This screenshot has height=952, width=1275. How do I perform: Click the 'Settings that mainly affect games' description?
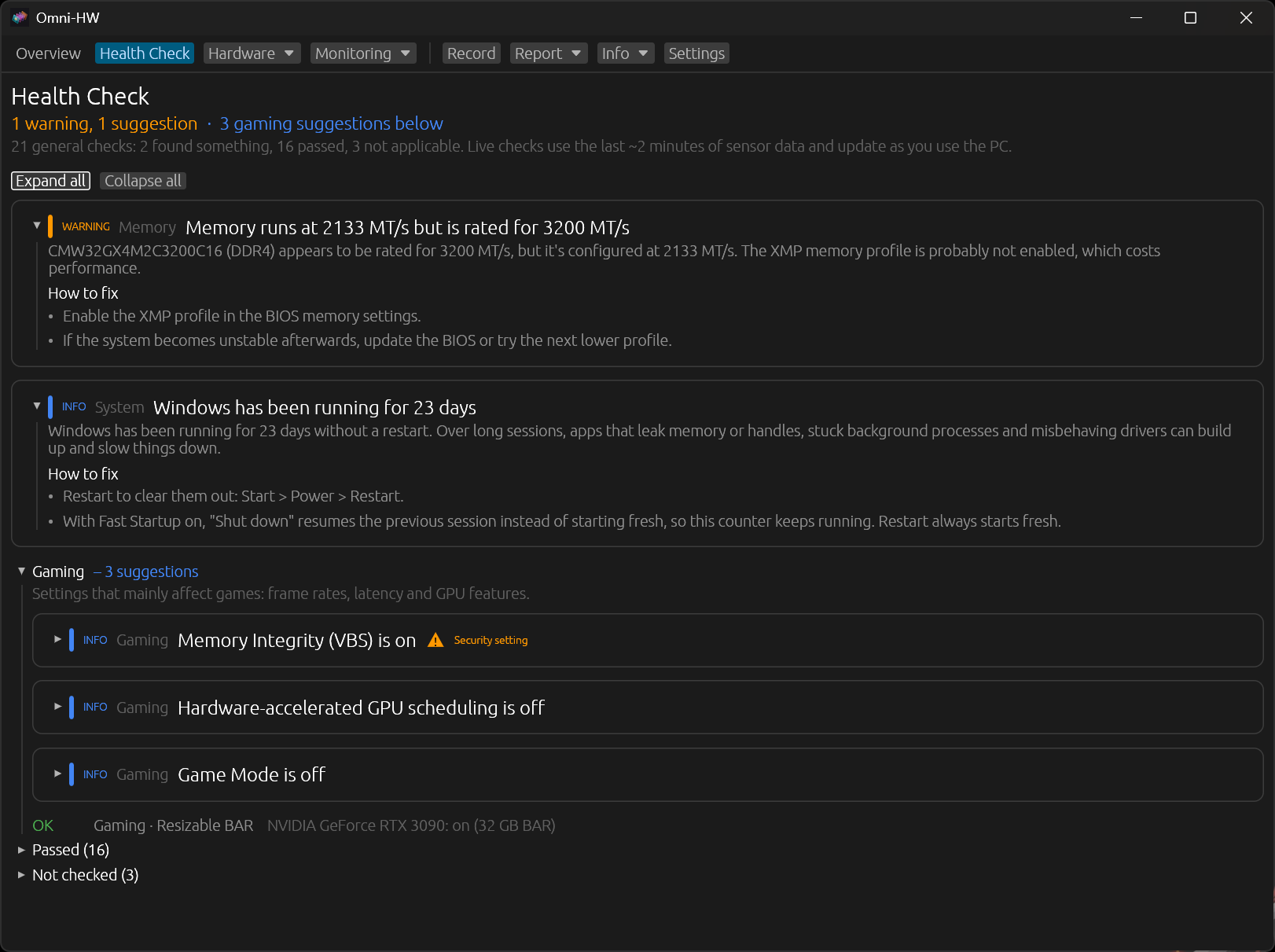281,594
